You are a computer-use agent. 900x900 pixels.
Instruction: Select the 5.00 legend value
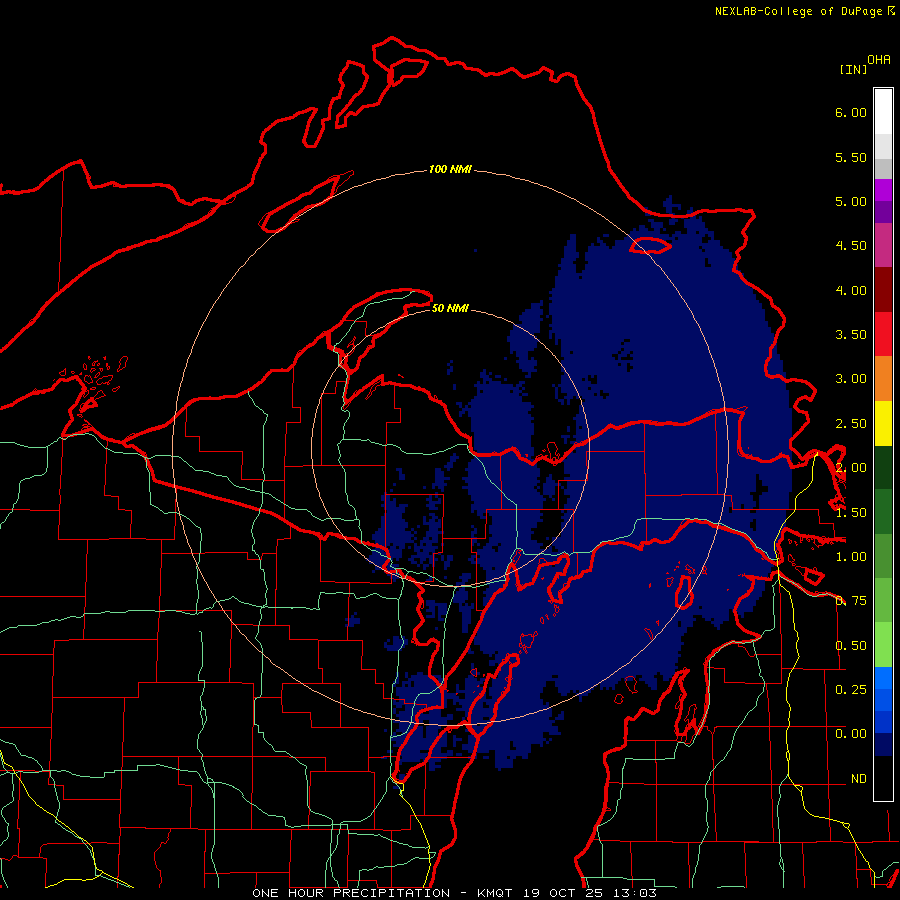click(851, 201)
